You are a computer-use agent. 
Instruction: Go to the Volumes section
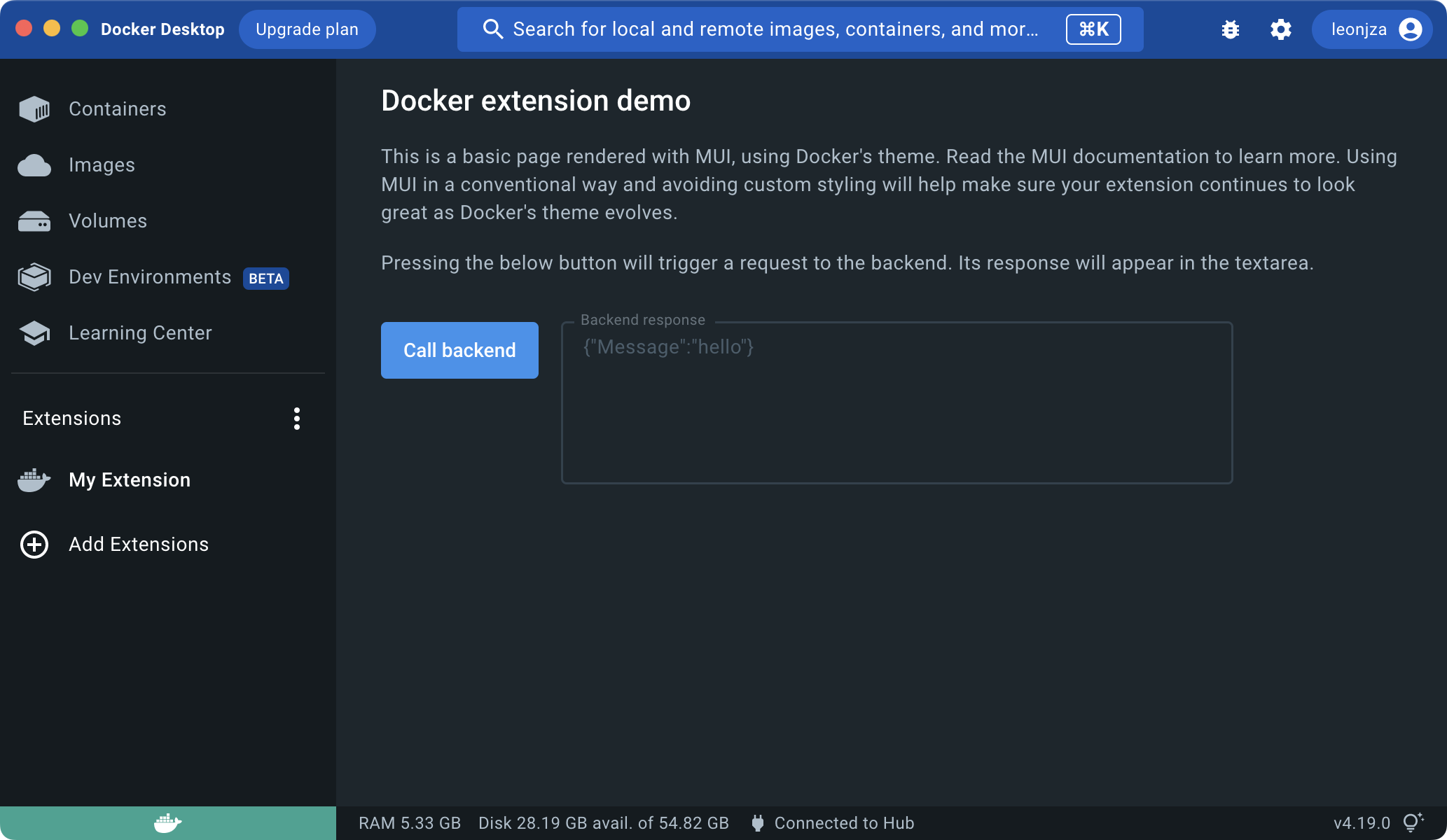tap(108, 221)
